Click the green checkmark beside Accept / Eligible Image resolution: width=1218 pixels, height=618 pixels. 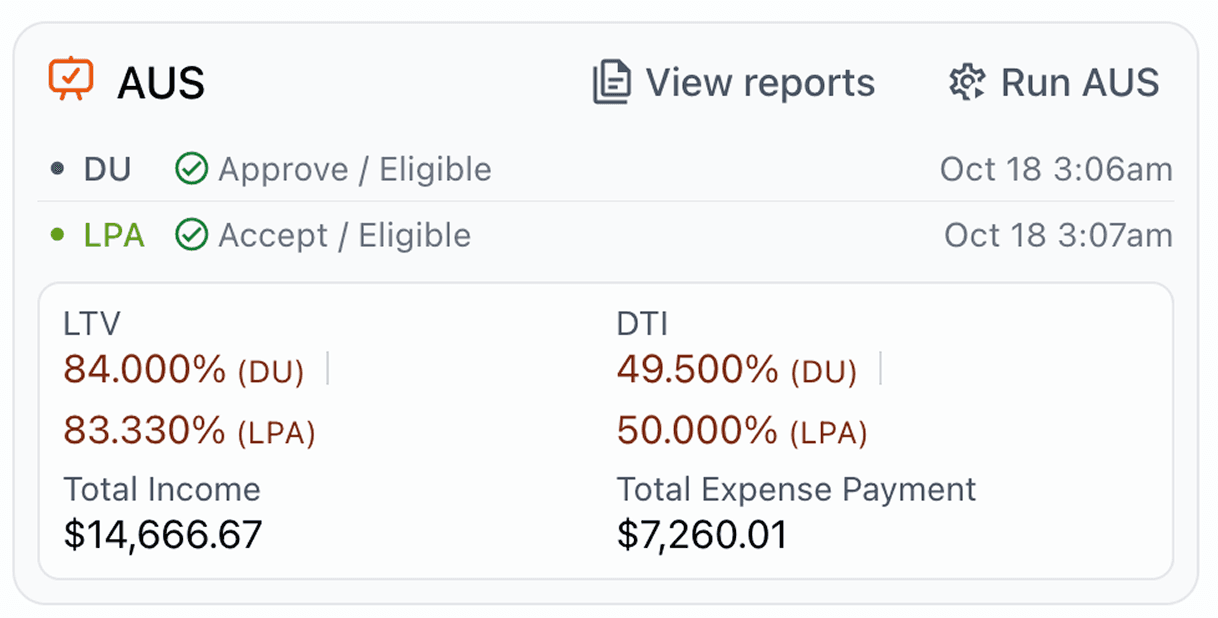click(191, 236)
